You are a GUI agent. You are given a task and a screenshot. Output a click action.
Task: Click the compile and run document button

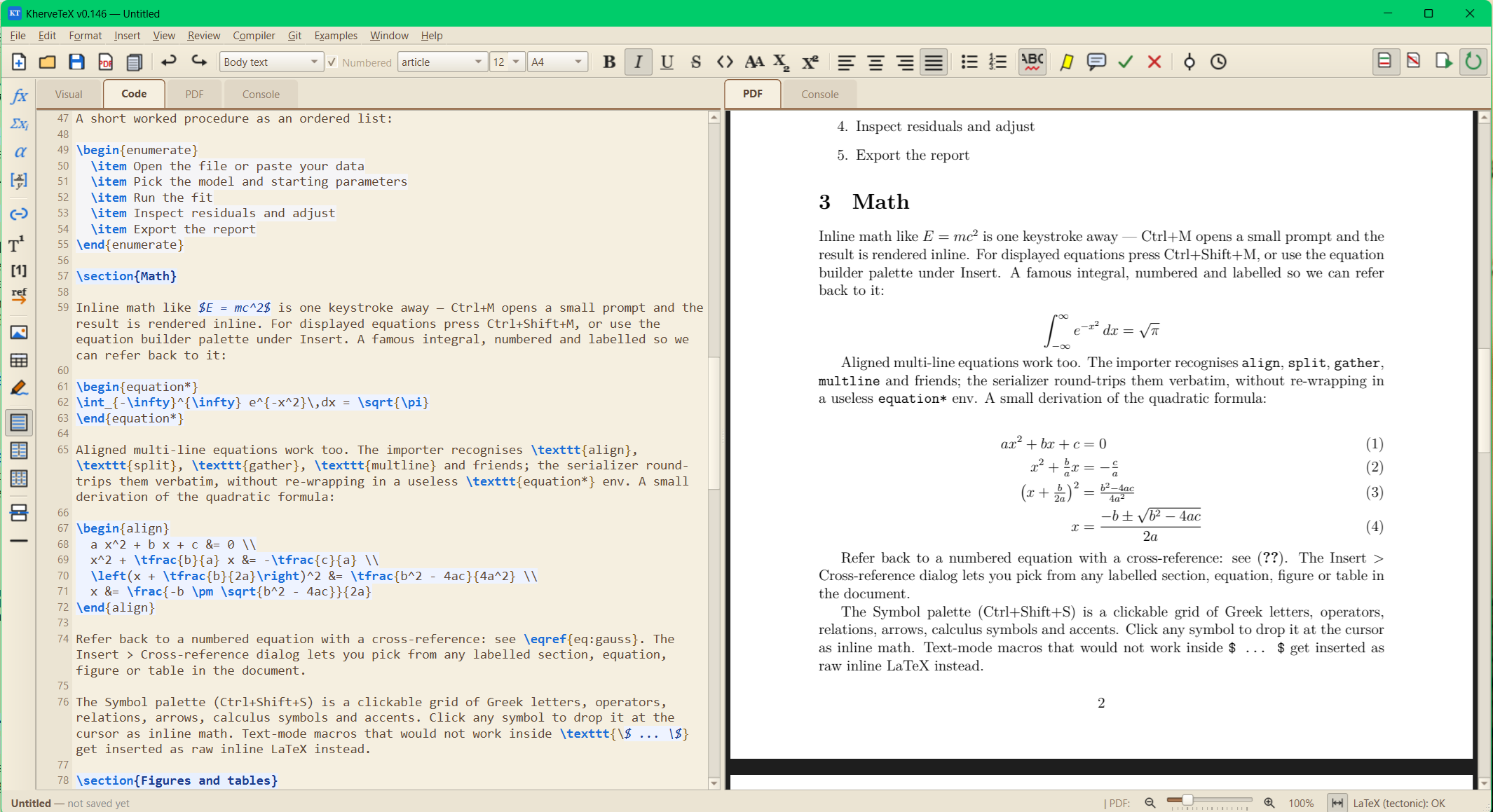click(x=1443, y=62)
